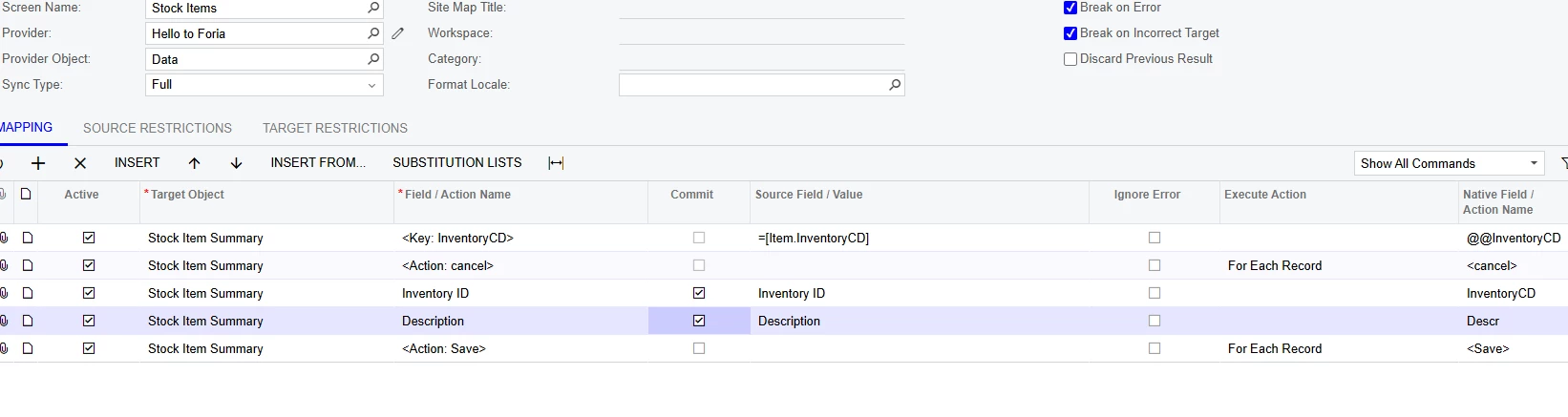
Task: Click the fit to screen columns icon
Action: pos(556,163)
